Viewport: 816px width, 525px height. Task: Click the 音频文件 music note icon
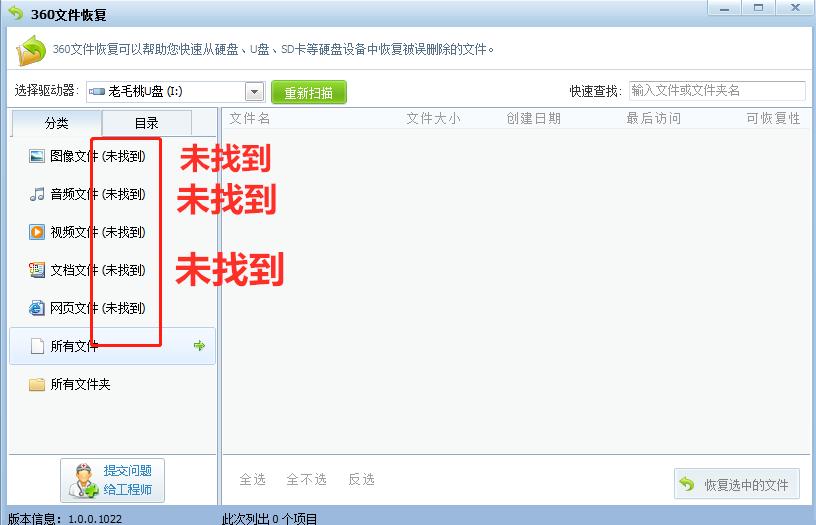tap(36, 194)
